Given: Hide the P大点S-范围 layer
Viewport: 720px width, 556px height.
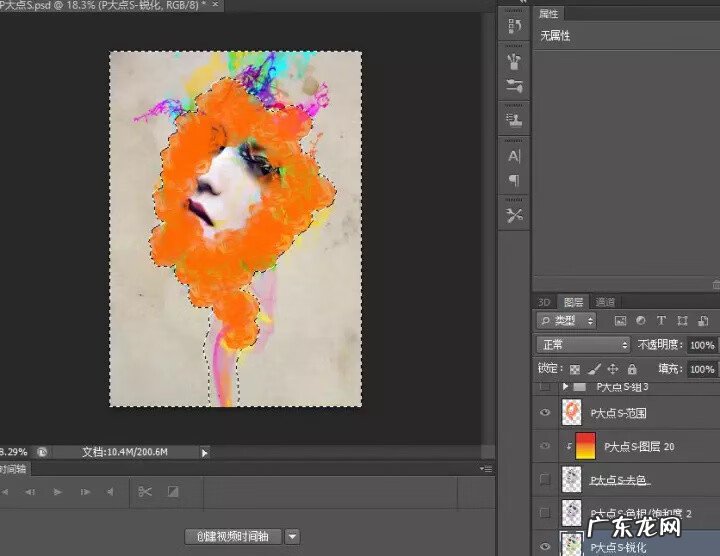Looking at the screenshot, I should point(545,412).
